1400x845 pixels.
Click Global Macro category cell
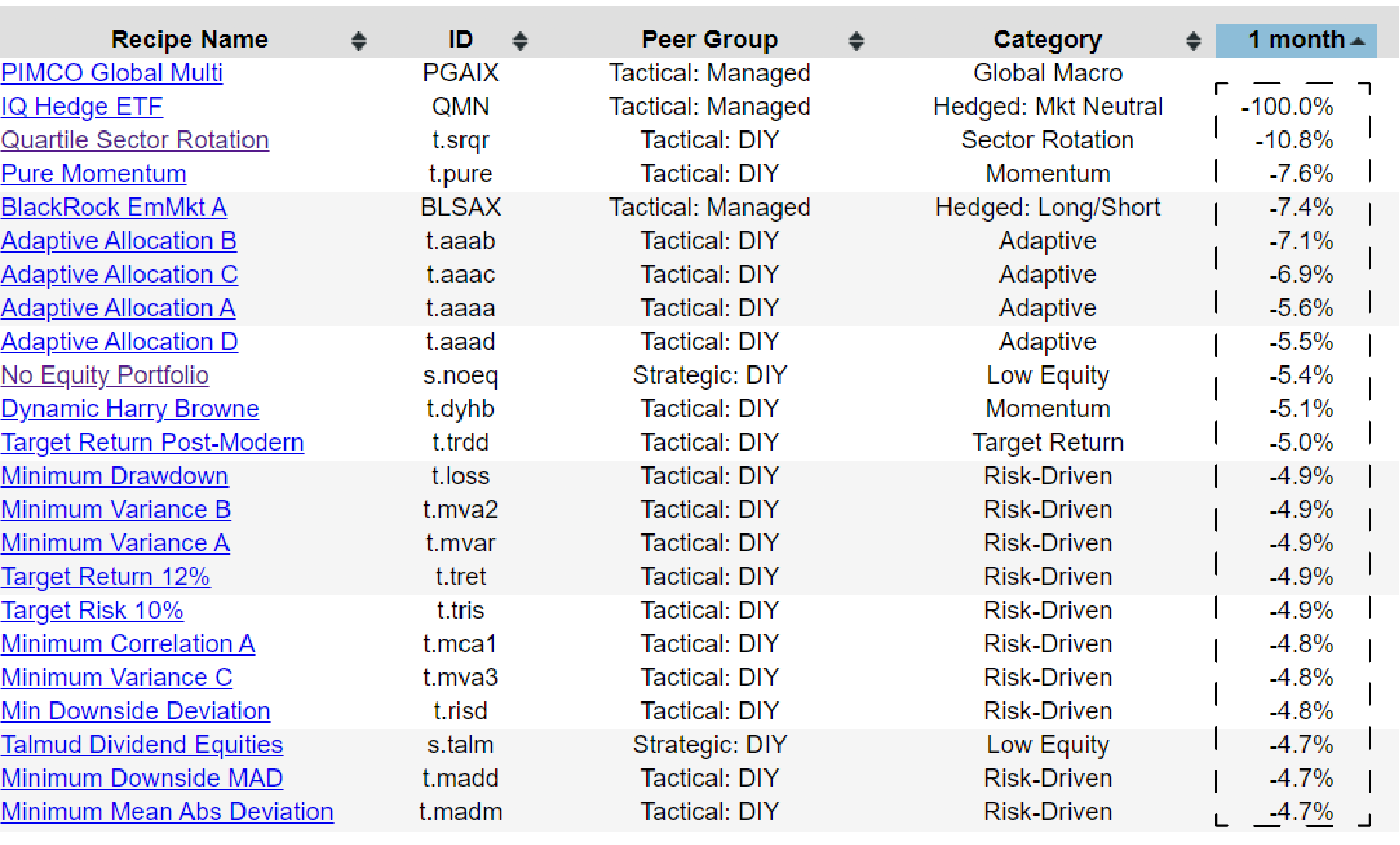(x=1048, y=73)
